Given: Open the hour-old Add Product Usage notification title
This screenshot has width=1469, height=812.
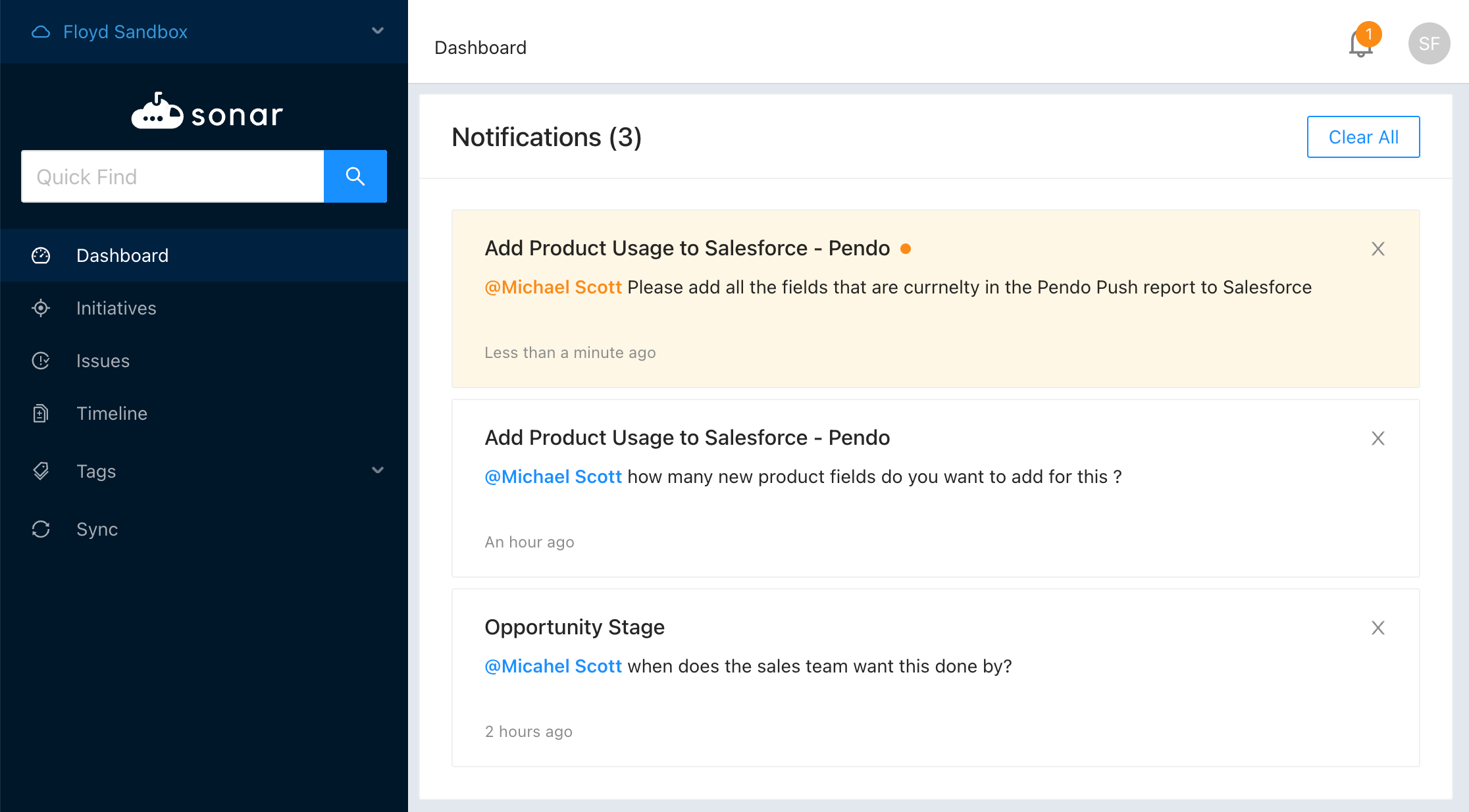Looking at the screenshot, I should pos(687,438).
